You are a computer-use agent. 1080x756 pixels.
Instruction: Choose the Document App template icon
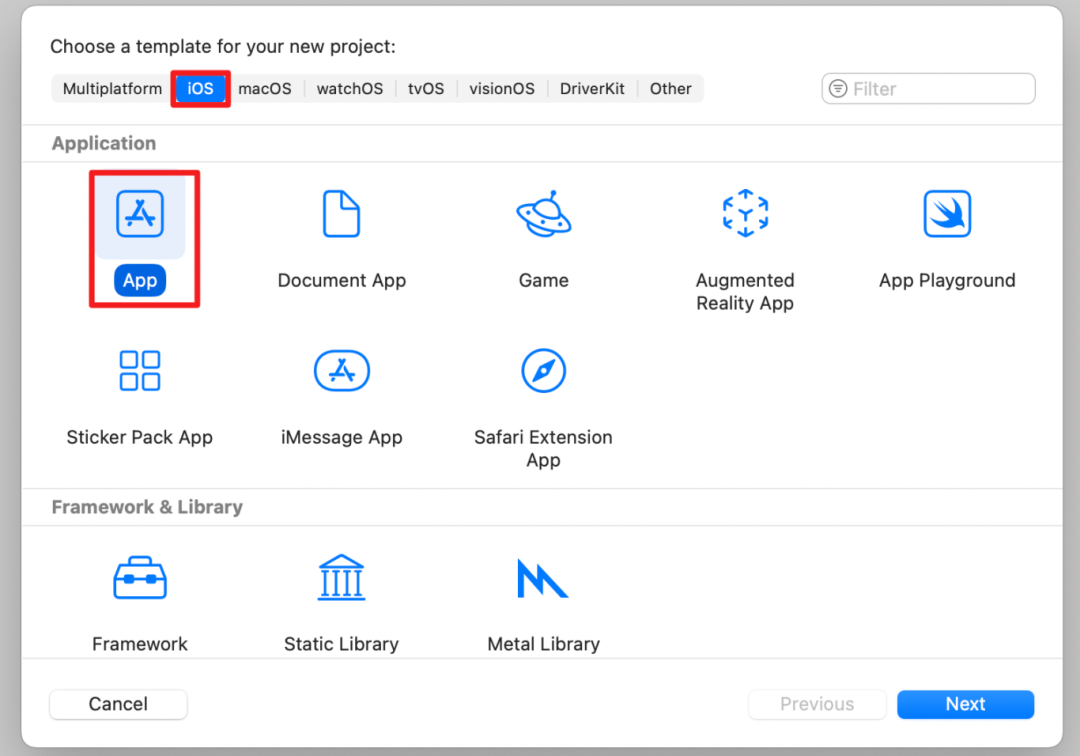[x=342, y=213]
